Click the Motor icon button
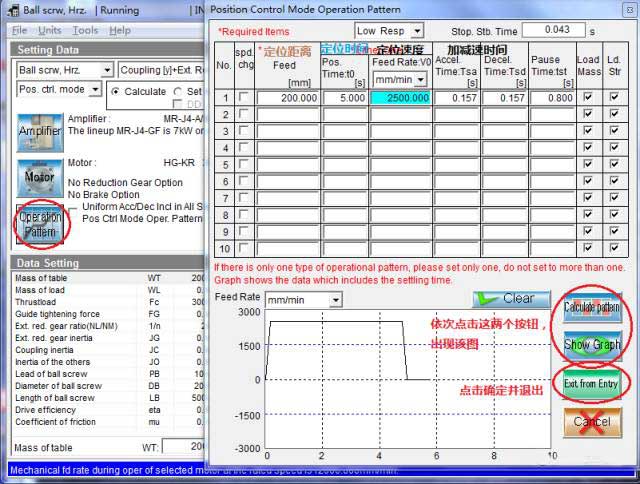 [x=40, y=177]
